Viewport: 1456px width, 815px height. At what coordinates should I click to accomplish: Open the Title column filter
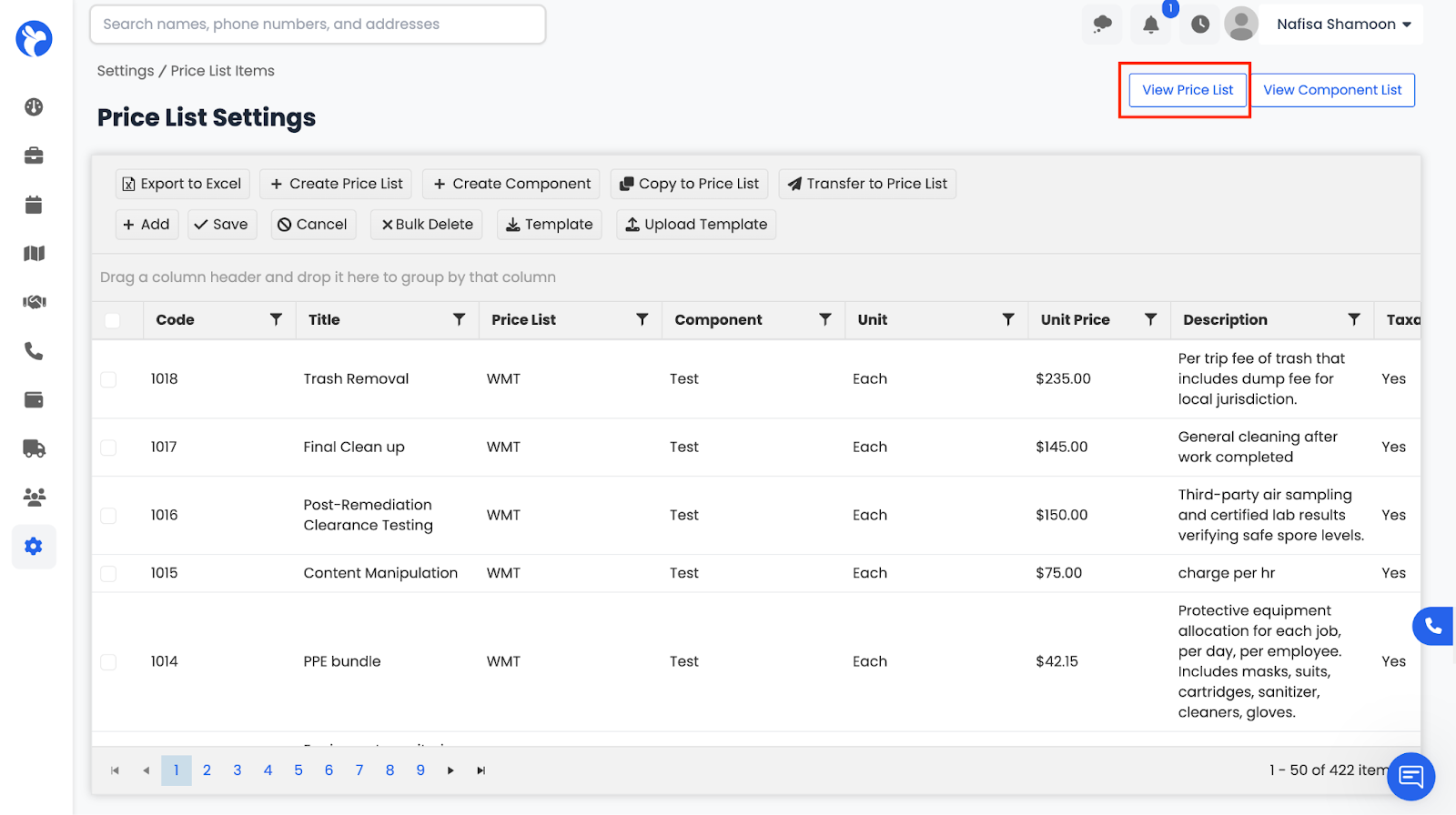coord(459,319)
